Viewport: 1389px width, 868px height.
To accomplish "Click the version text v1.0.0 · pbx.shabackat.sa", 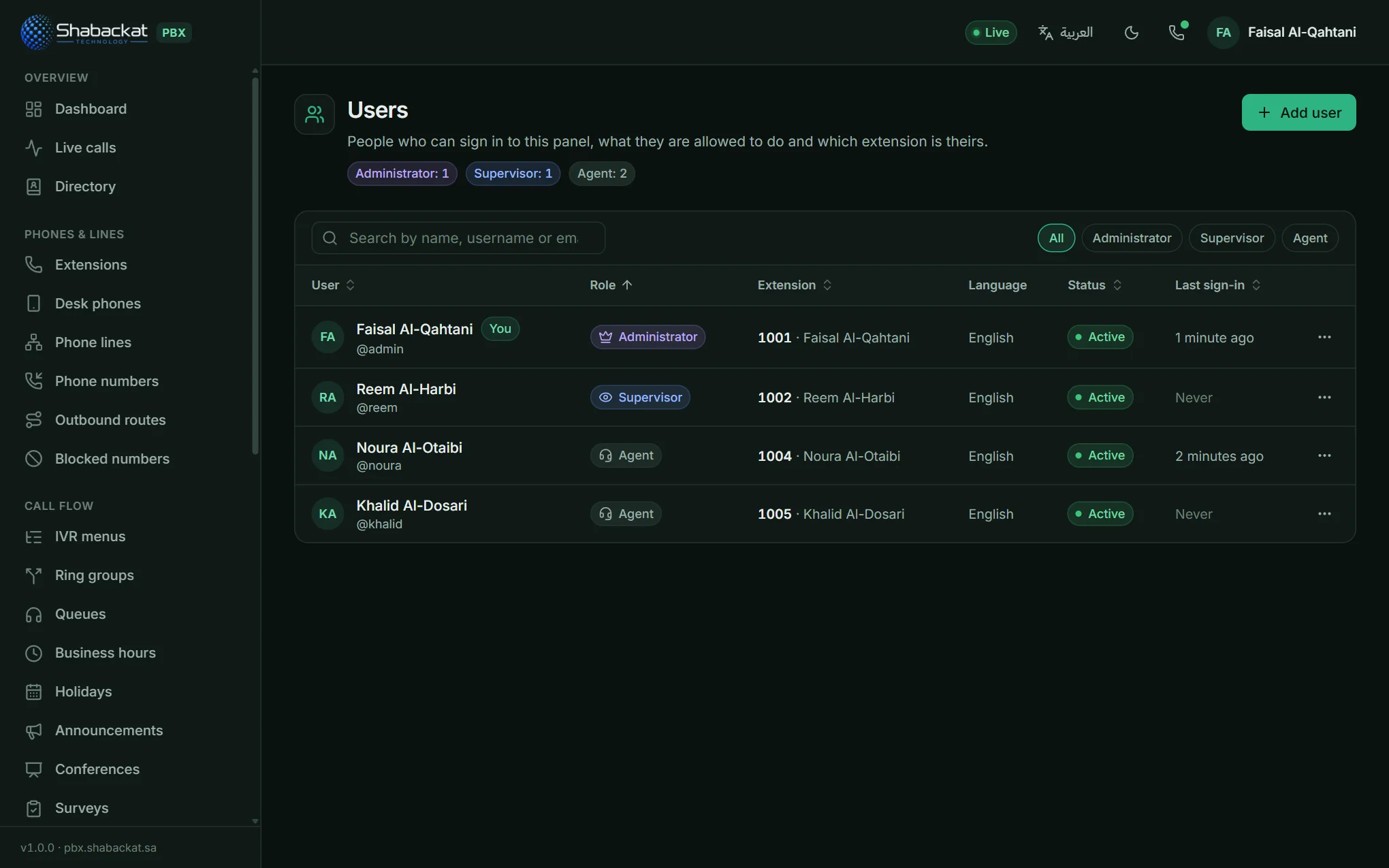I will pos(89,848).
